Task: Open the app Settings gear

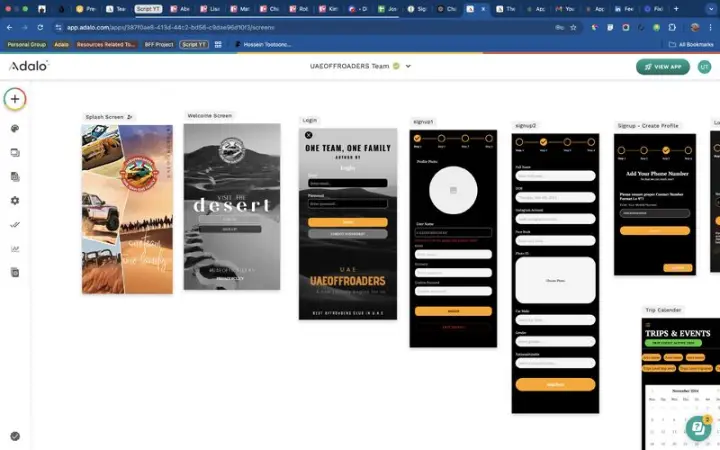Action: (15, 201)
